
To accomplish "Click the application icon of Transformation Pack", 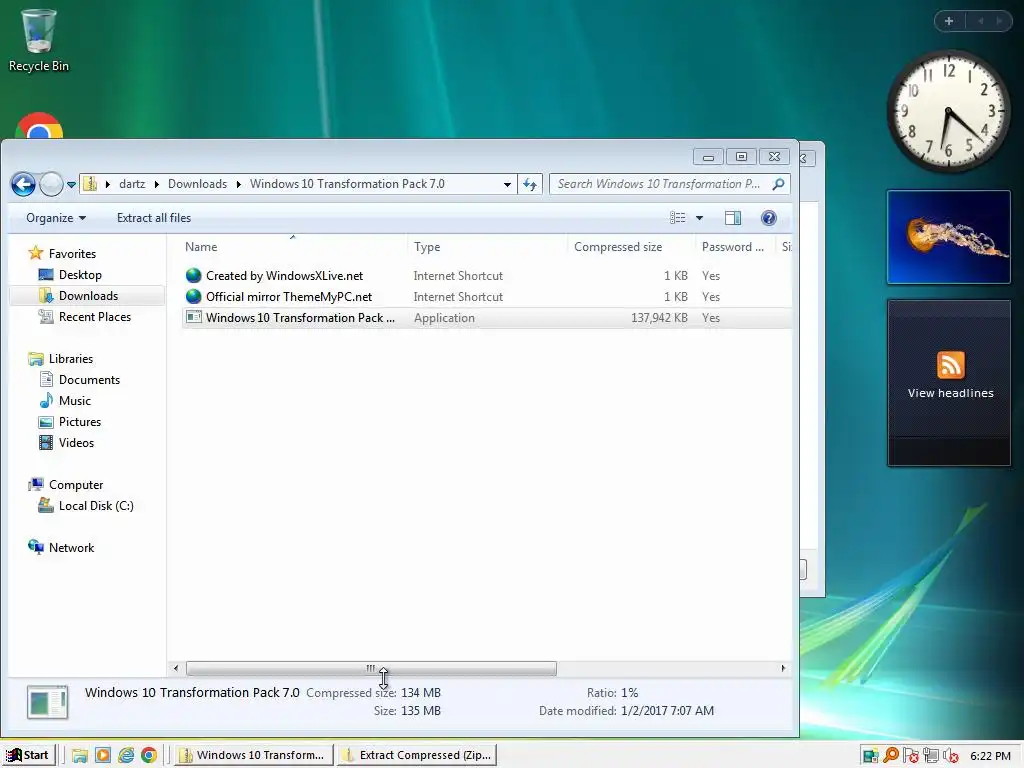I will tap(193, 317).
